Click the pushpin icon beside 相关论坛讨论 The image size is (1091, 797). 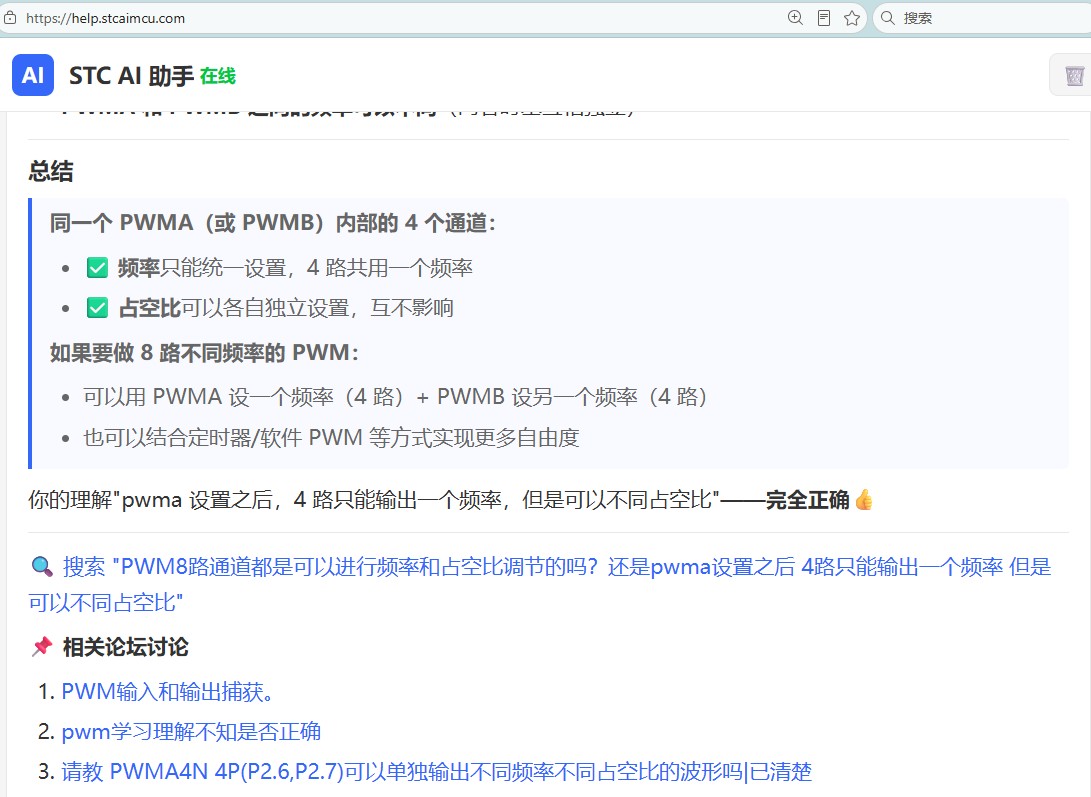click(x=42, y=647)
